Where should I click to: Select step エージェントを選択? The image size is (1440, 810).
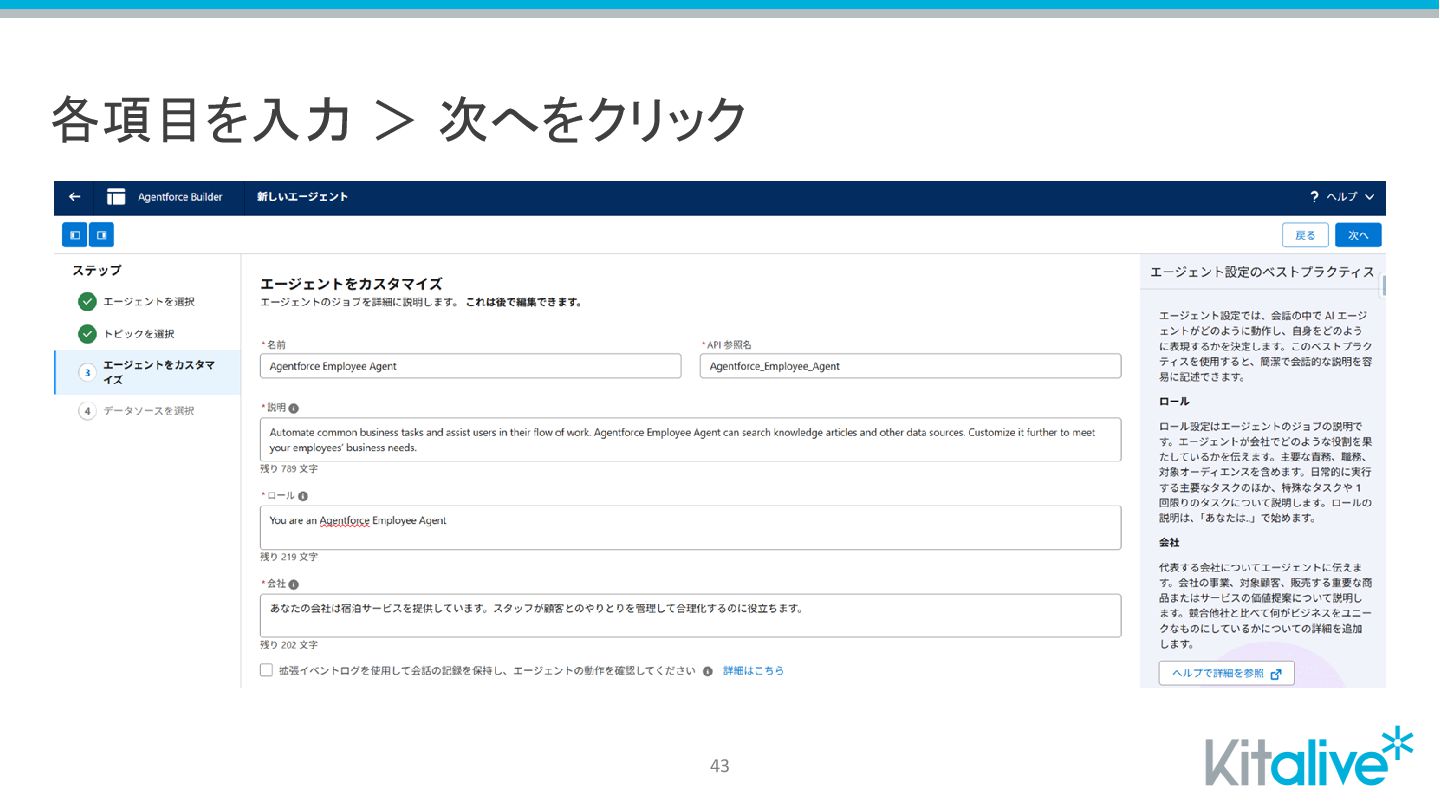[x=149, y=302]
